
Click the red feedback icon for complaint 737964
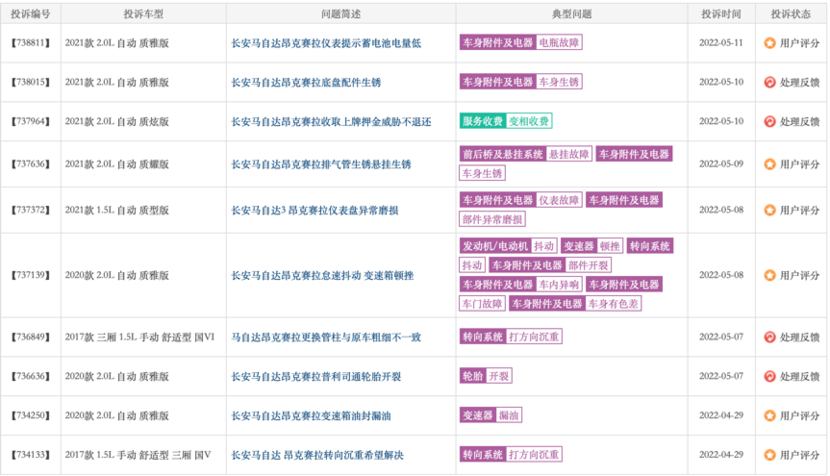[x=770, y=121]
